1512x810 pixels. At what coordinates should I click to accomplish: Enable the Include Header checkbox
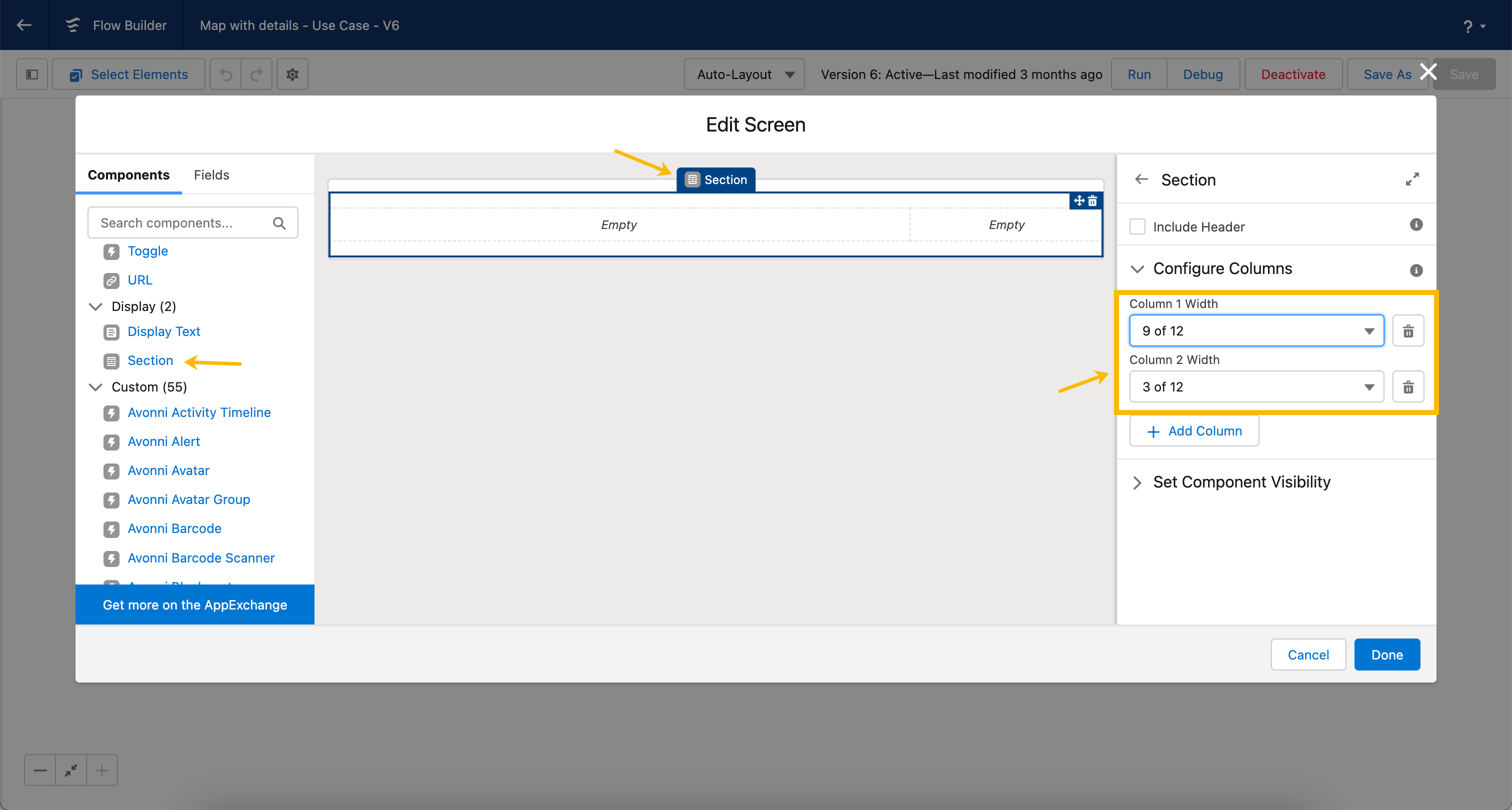pos(1137,226)
